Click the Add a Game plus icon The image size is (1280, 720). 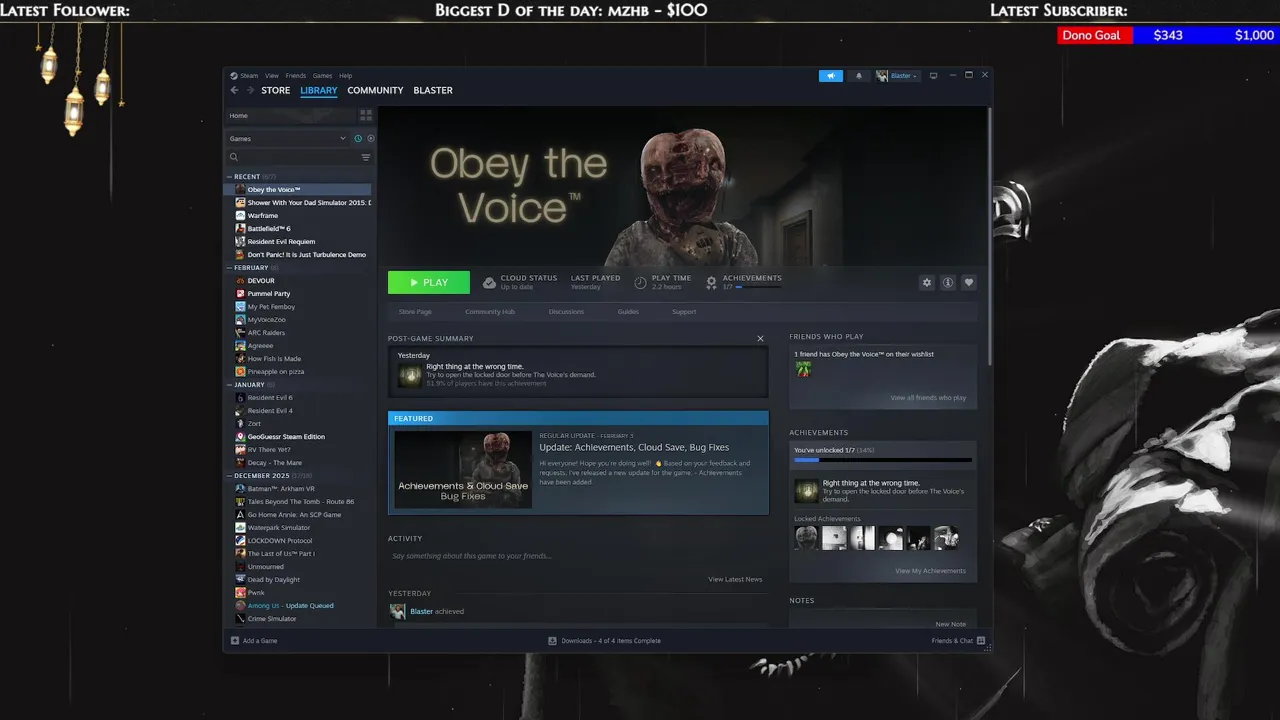(235, 641)
